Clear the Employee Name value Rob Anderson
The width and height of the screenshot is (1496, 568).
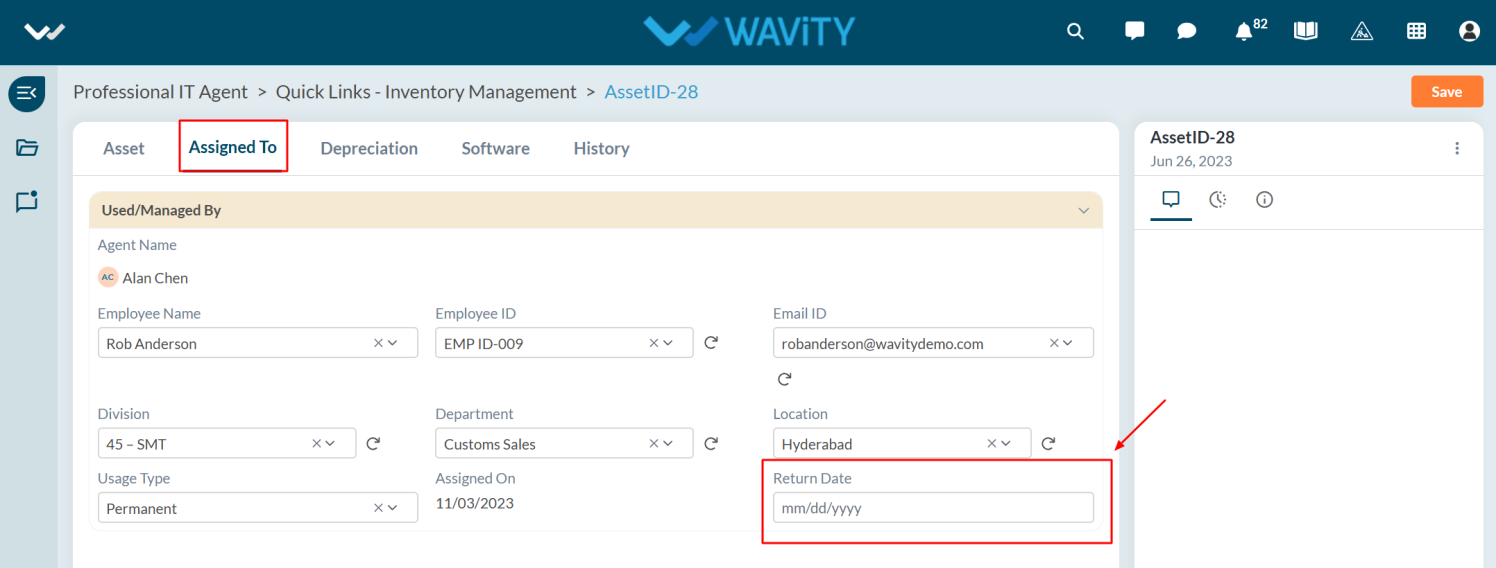378,343
